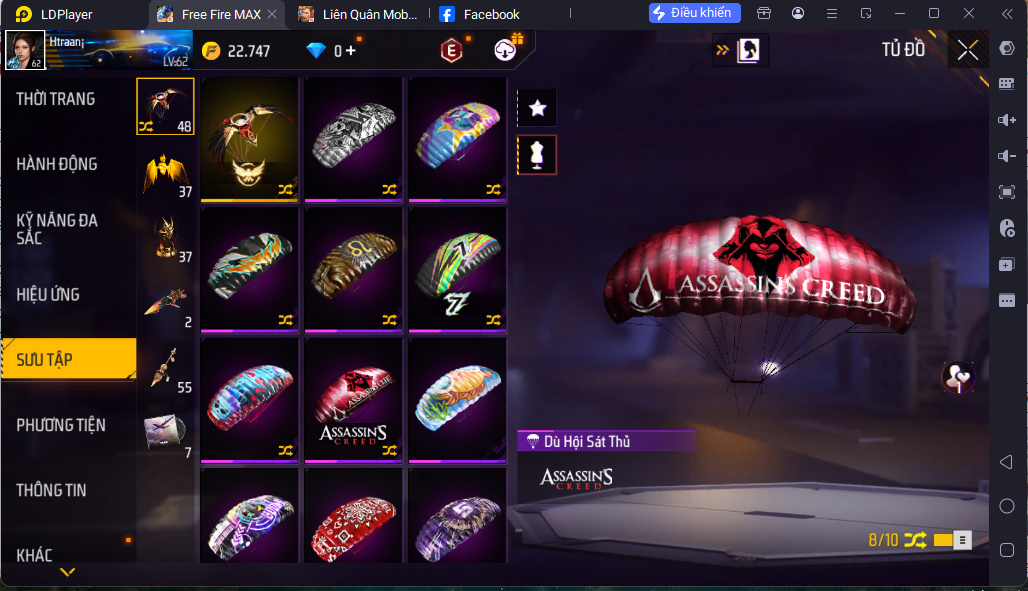Open LDPlayer volume up icon in sidebar
This screenshot has height=591, width=1028.
click(x=1006, y=119)
